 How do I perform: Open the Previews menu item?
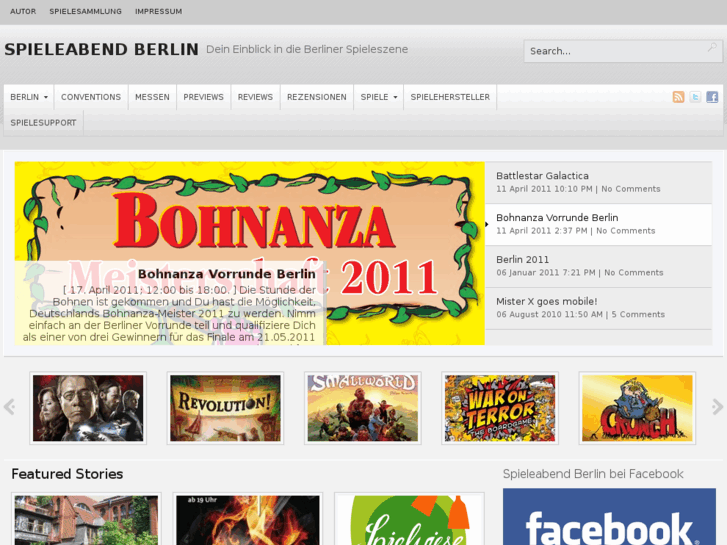point(204,97)
